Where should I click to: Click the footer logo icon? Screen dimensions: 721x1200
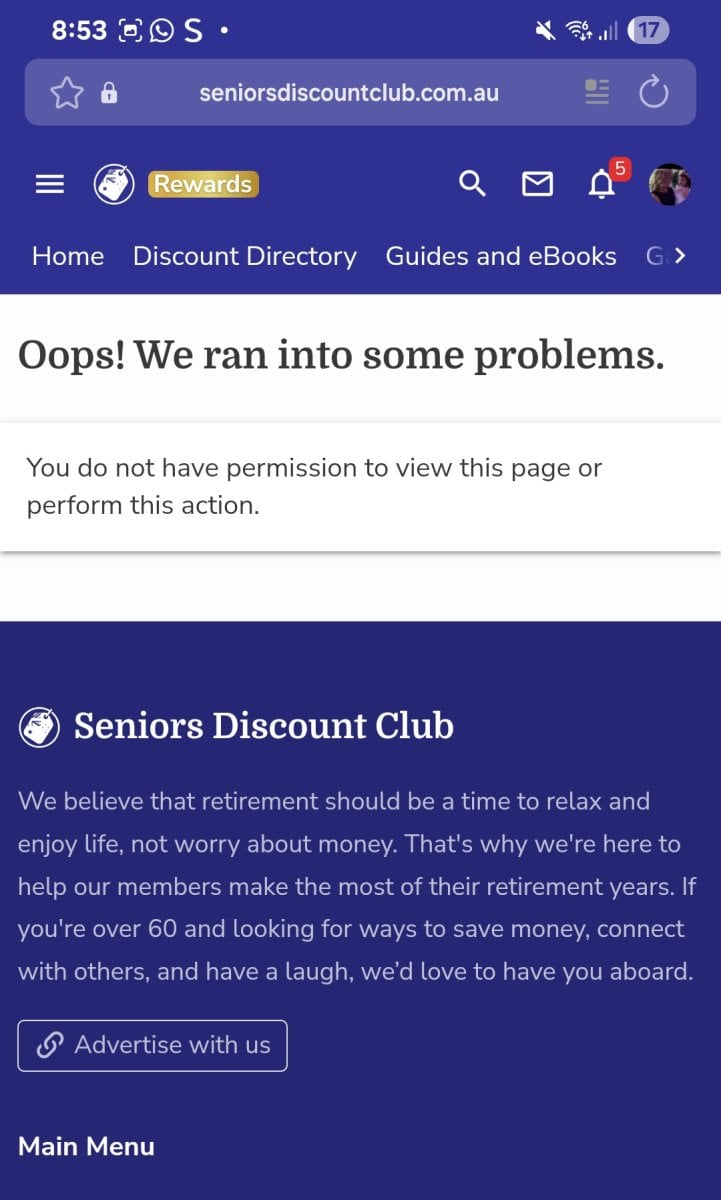[x=39, y=727]
